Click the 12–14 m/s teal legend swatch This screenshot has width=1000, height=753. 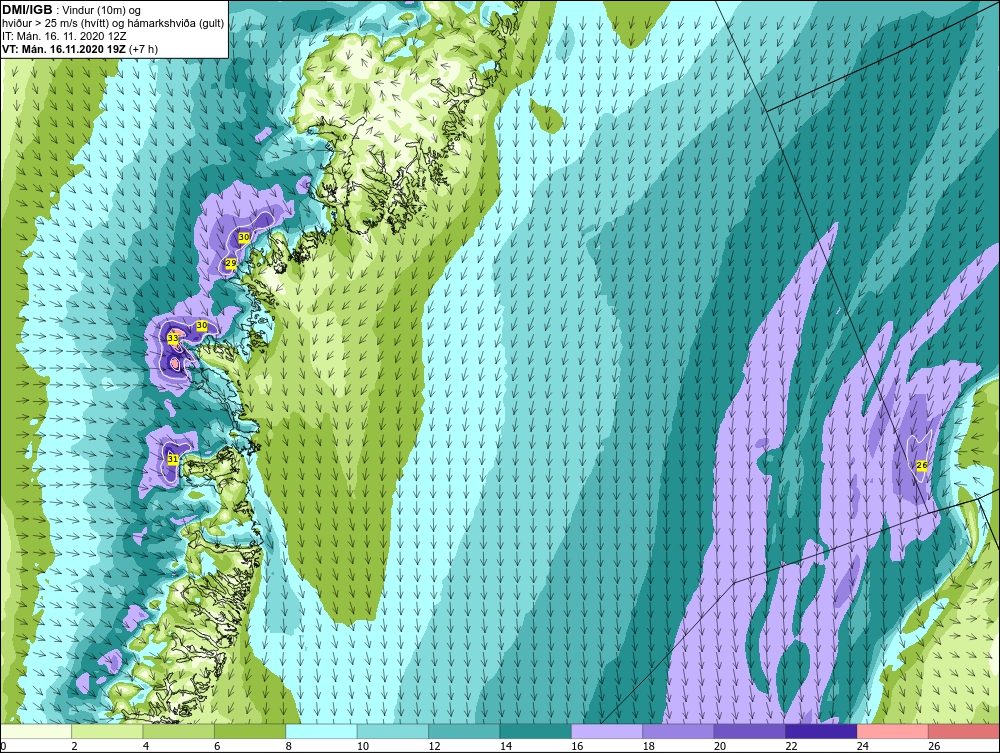[x=464, y=731]
